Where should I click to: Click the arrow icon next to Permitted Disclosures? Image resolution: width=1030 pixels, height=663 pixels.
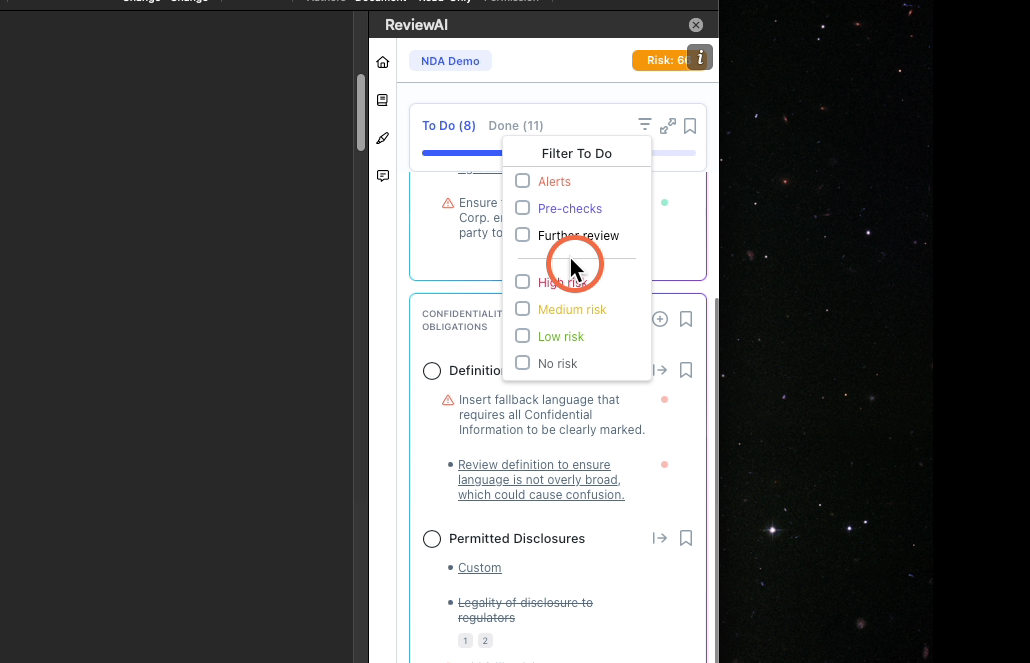click(660, 538)
